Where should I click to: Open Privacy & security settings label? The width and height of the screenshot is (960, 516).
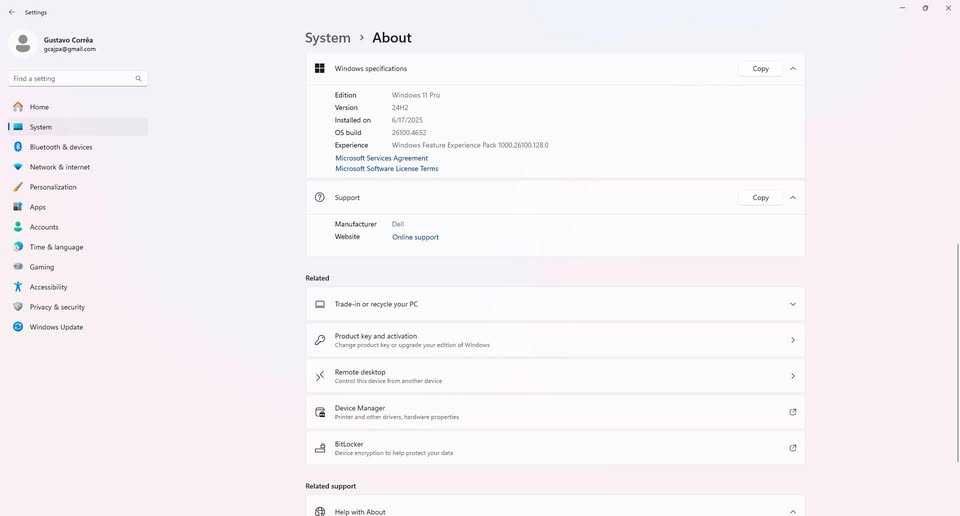pyautogui.click(x=57, y=307)
